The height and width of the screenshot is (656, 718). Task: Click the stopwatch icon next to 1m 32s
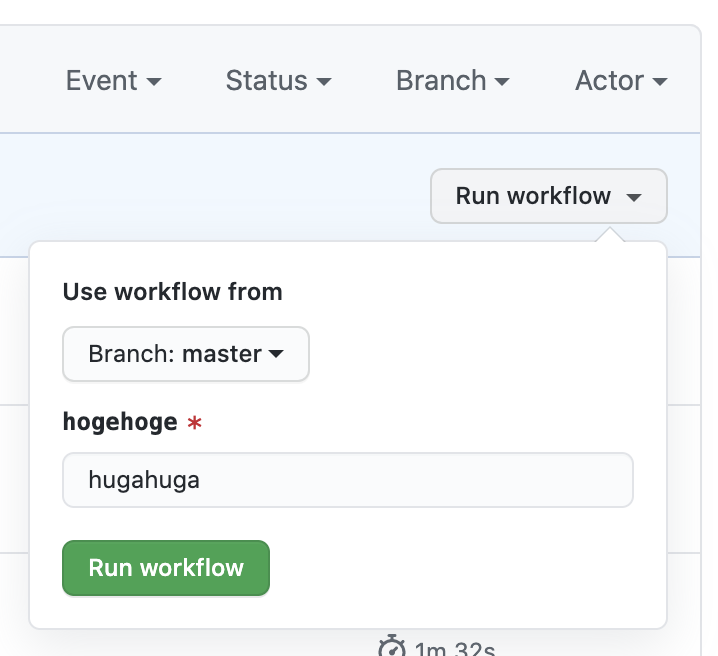[x=392, y=646]
